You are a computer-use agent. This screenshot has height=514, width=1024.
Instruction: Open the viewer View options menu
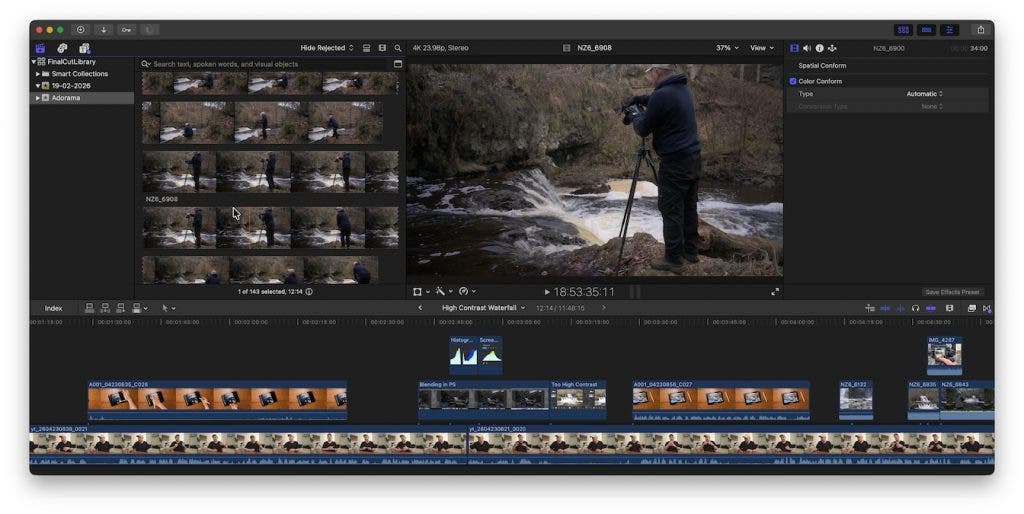tap(761, 48)
